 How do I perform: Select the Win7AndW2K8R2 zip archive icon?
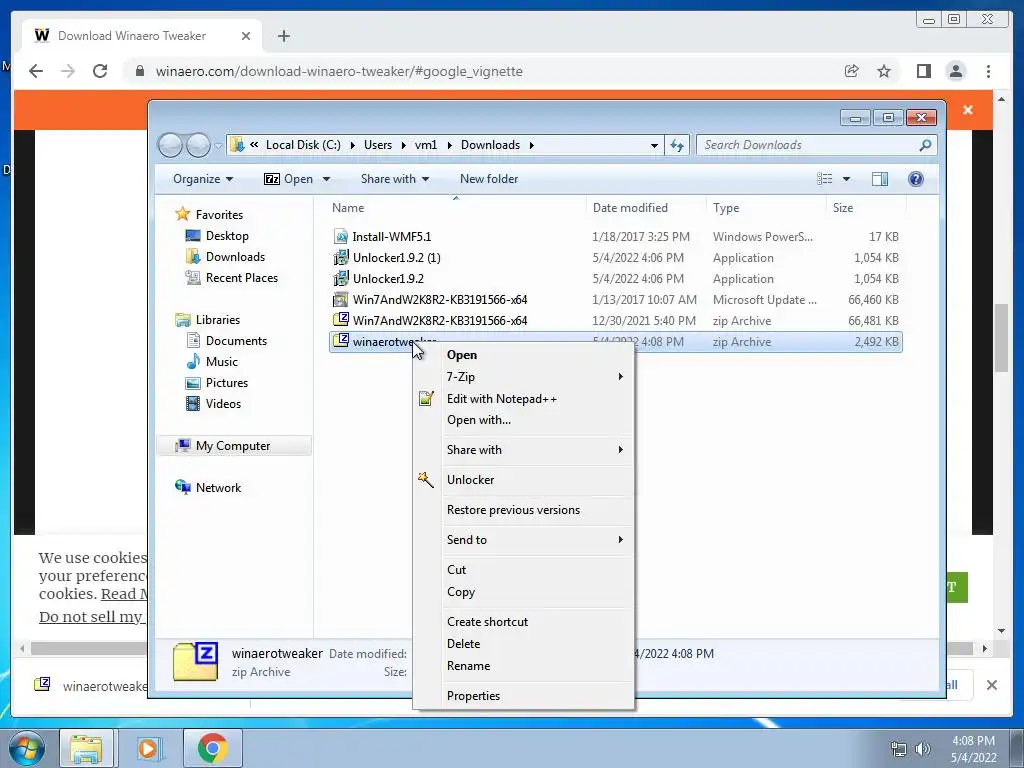click(340, 320)
